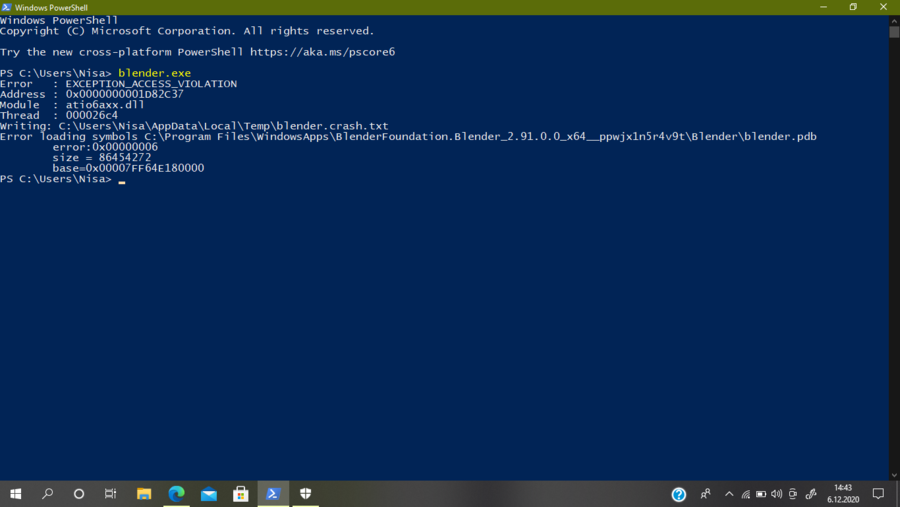
Task: Click the bottom prompt 'PS C:\Users\Nisa>'
Action: point(56,179)
